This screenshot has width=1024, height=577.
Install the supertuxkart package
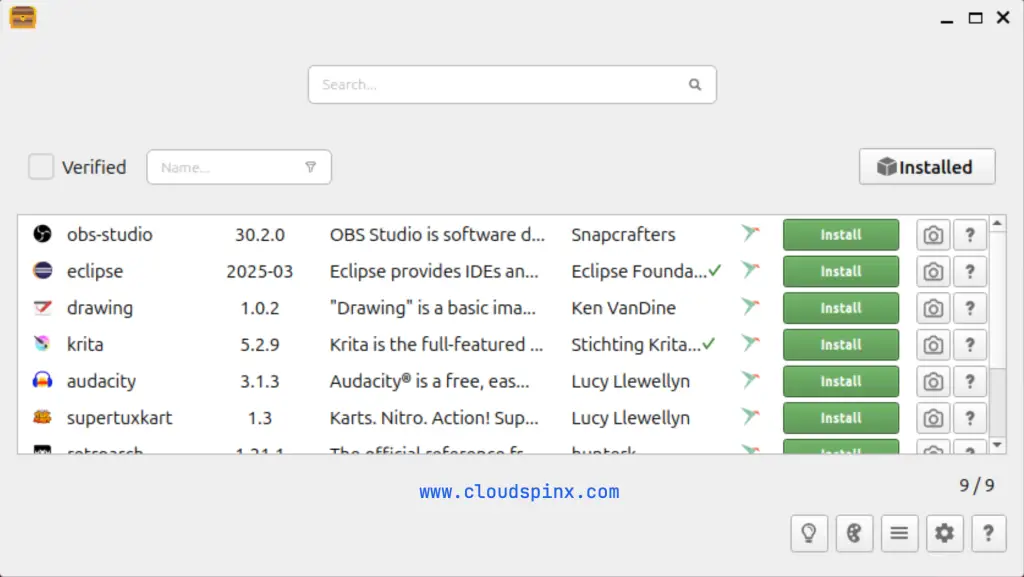(x=840, y=418)
